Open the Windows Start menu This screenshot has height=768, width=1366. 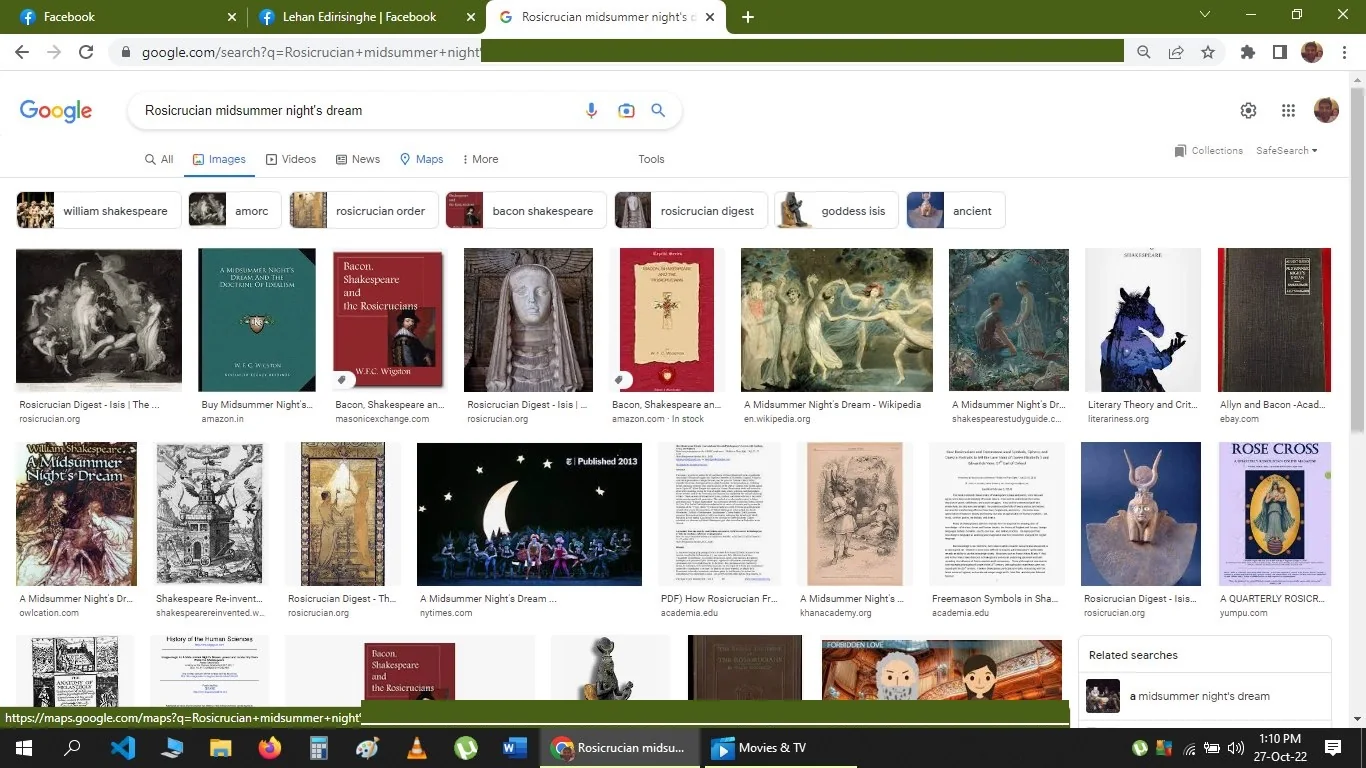click(x=23, y=748)
